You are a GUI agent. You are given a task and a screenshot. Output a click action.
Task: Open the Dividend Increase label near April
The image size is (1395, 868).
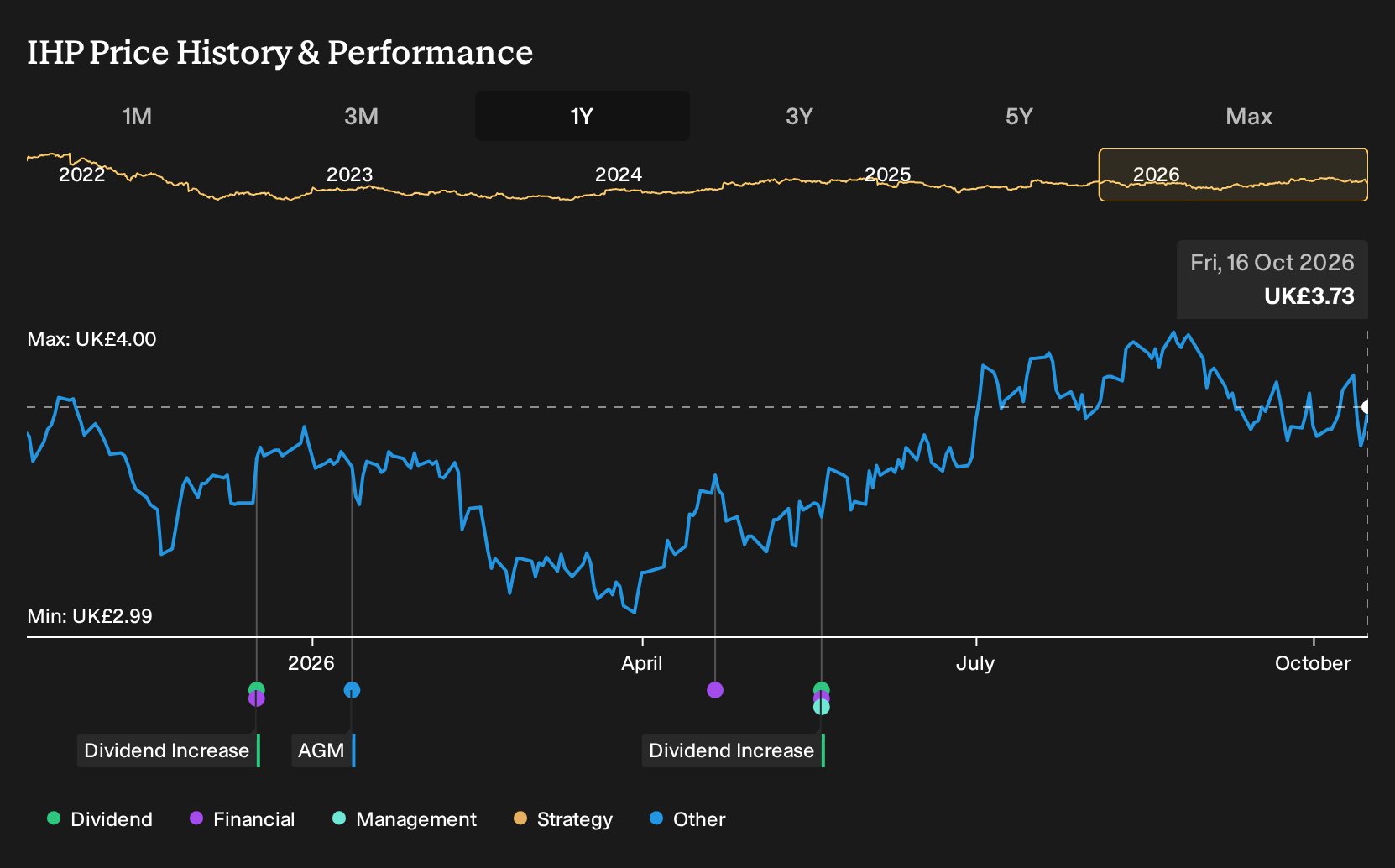pos(734,750)
